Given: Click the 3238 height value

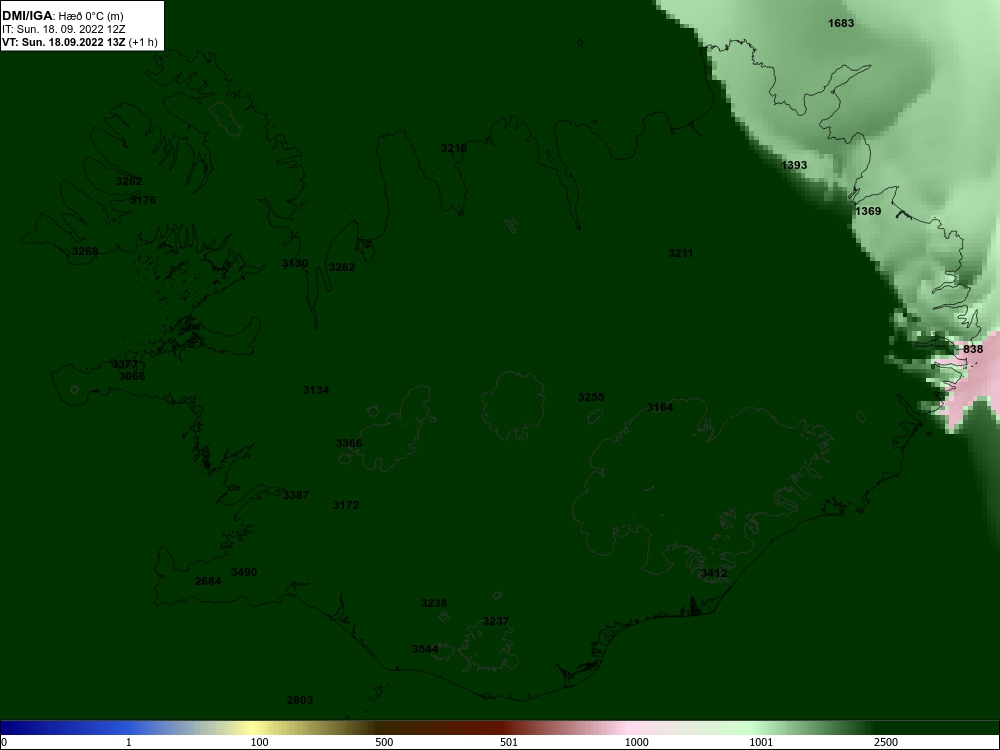Looking at the screenshot, I should pyautogui.click(x=434, y=603).
